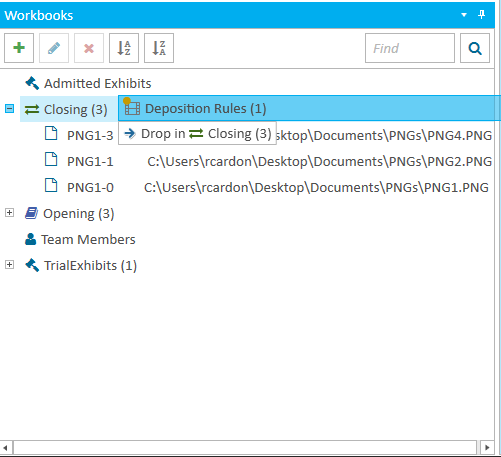The height and width of the screenshot is (457, 501).
Task: Click the red X delete icon
Action: point(89,48)
